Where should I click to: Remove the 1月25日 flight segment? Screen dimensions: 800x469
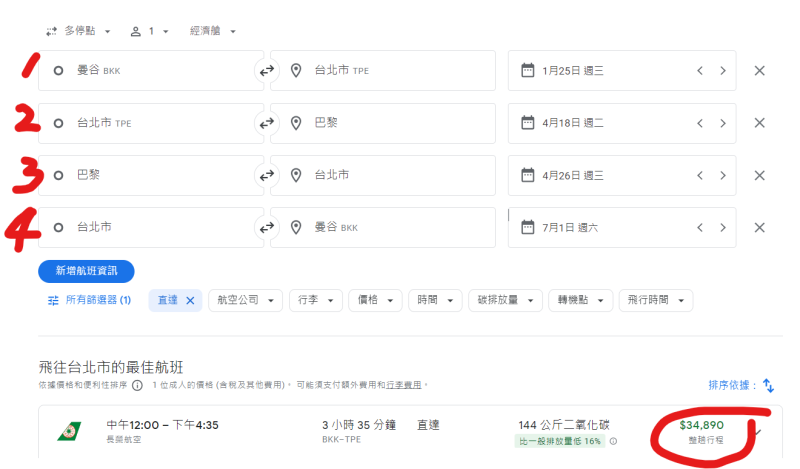pyautogui.click(x=759, y=71)
